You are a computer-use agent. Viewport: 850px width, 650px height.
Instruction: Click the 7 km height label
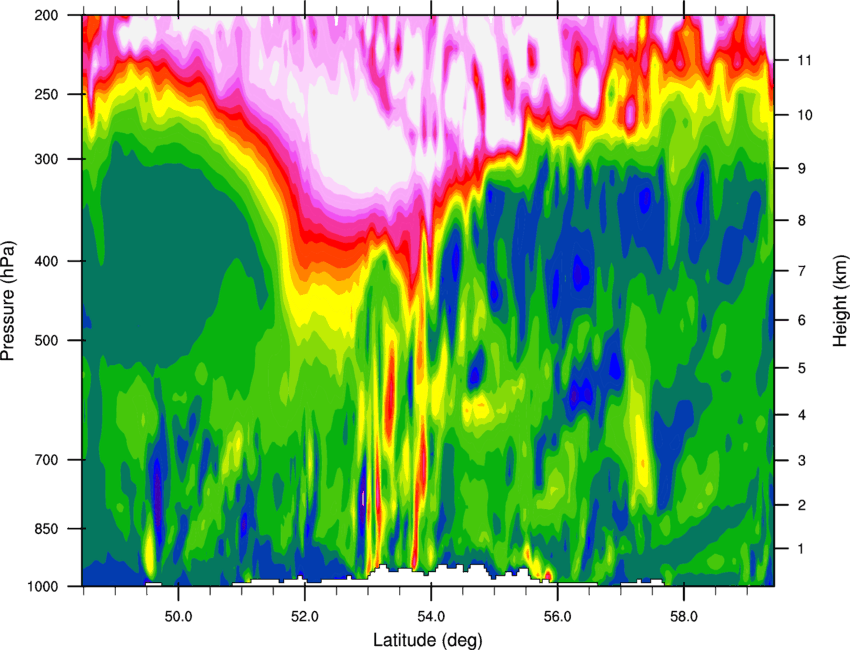(802, 271)
